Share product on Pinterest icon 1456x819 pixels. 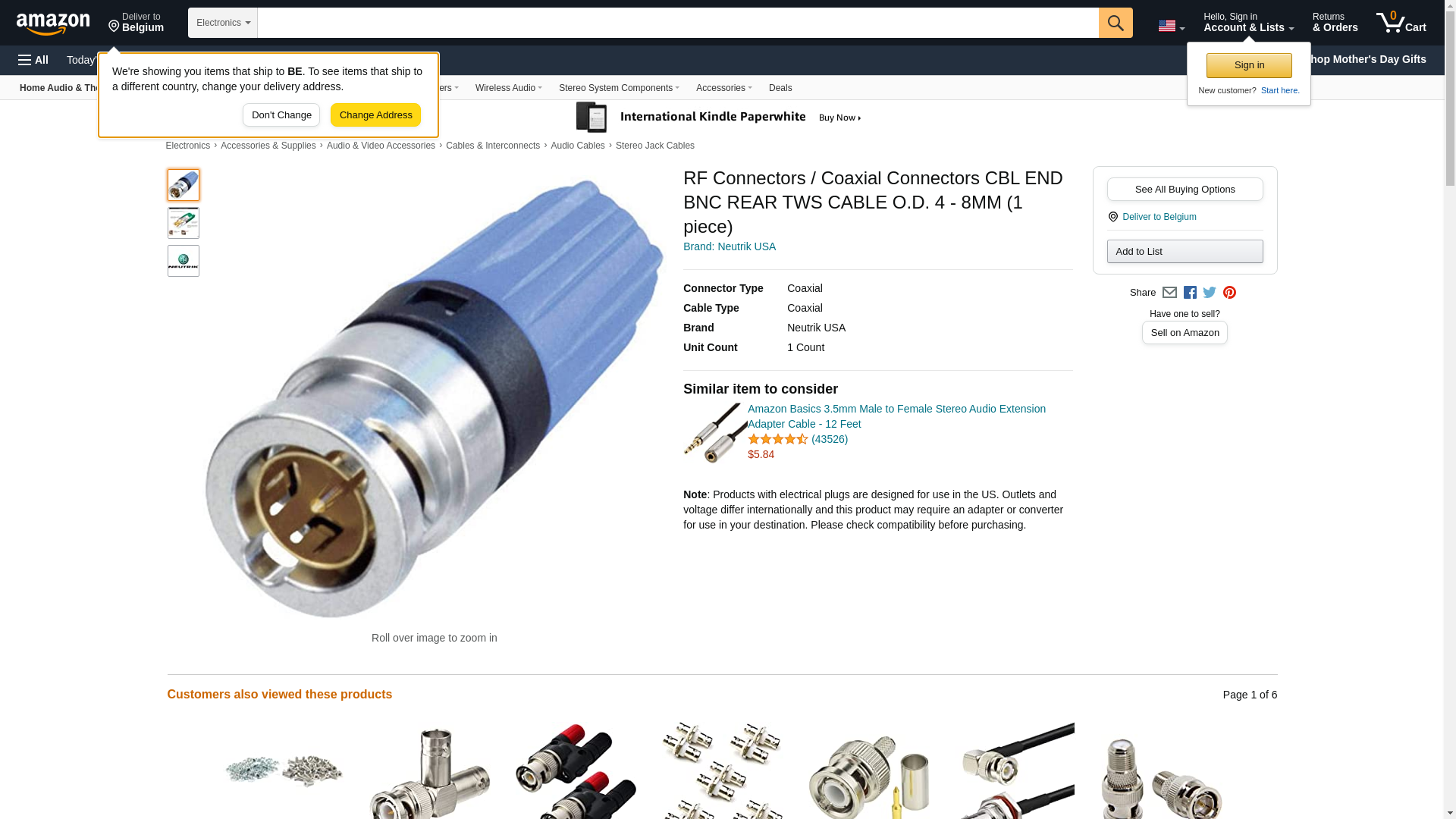tap(1229, 293)
